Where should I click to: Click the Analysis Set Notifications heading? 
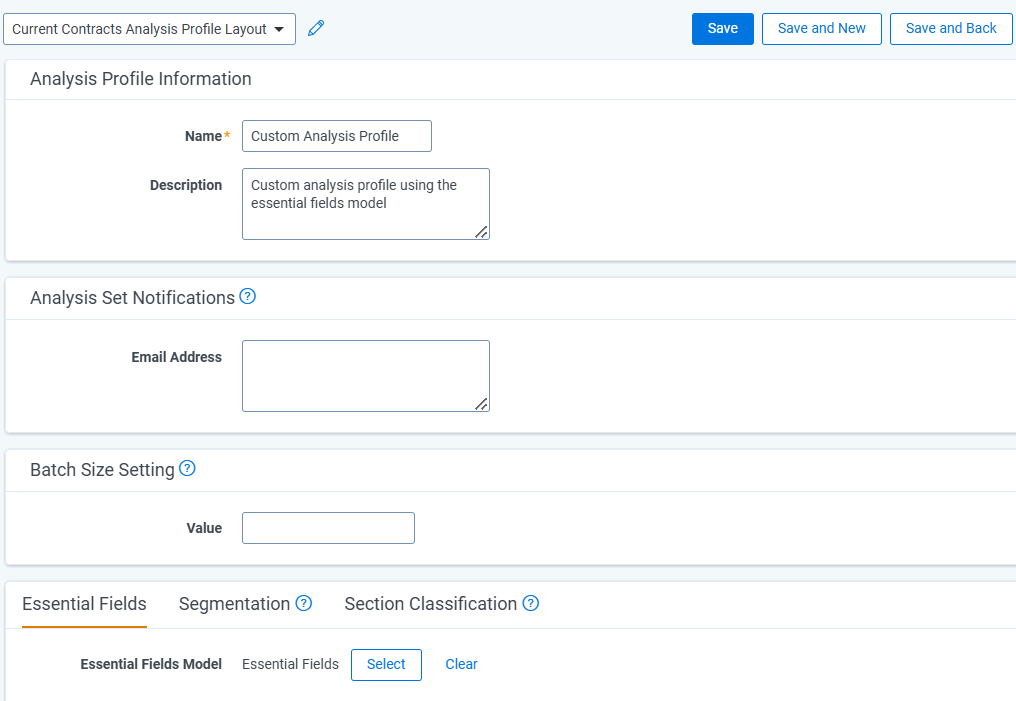click(x=132, y=298)
